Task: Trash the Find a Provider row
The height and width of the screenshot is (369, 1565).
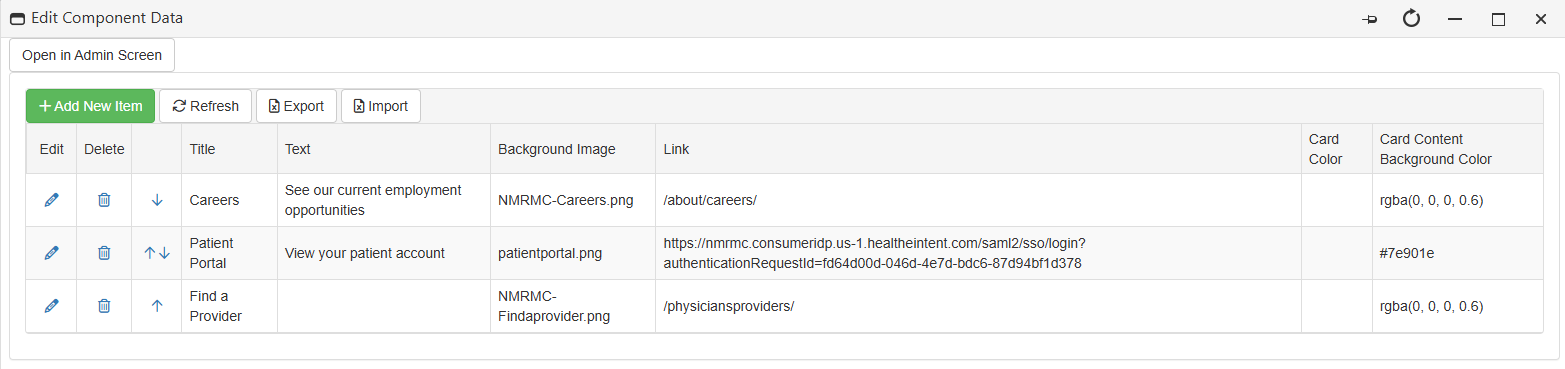Action: click(x=104, y=306)
